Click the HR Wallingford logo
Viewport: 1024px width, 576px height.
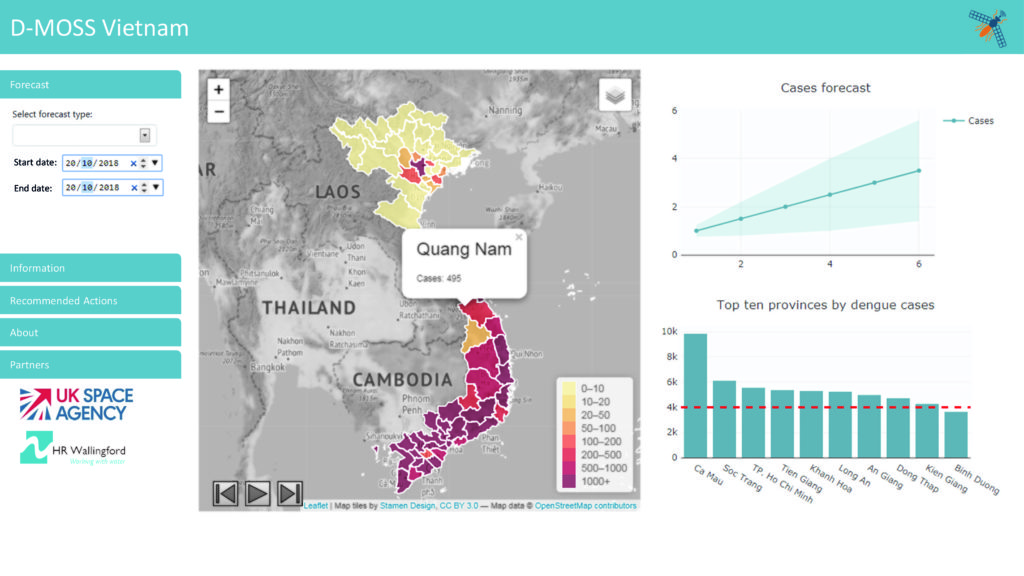(x=72, y=448)
